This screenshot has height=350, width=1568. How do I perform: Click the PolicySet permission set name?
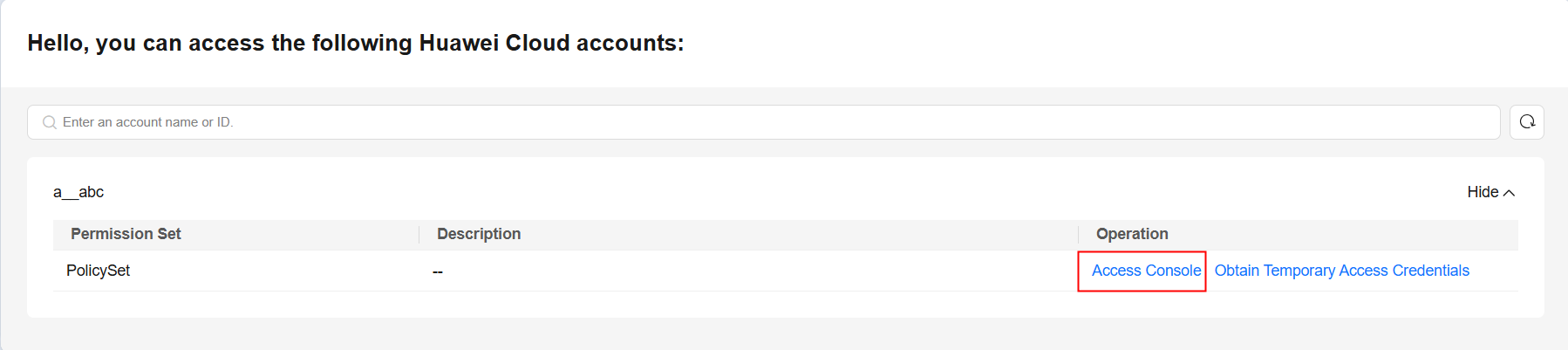tap(98, 271)
